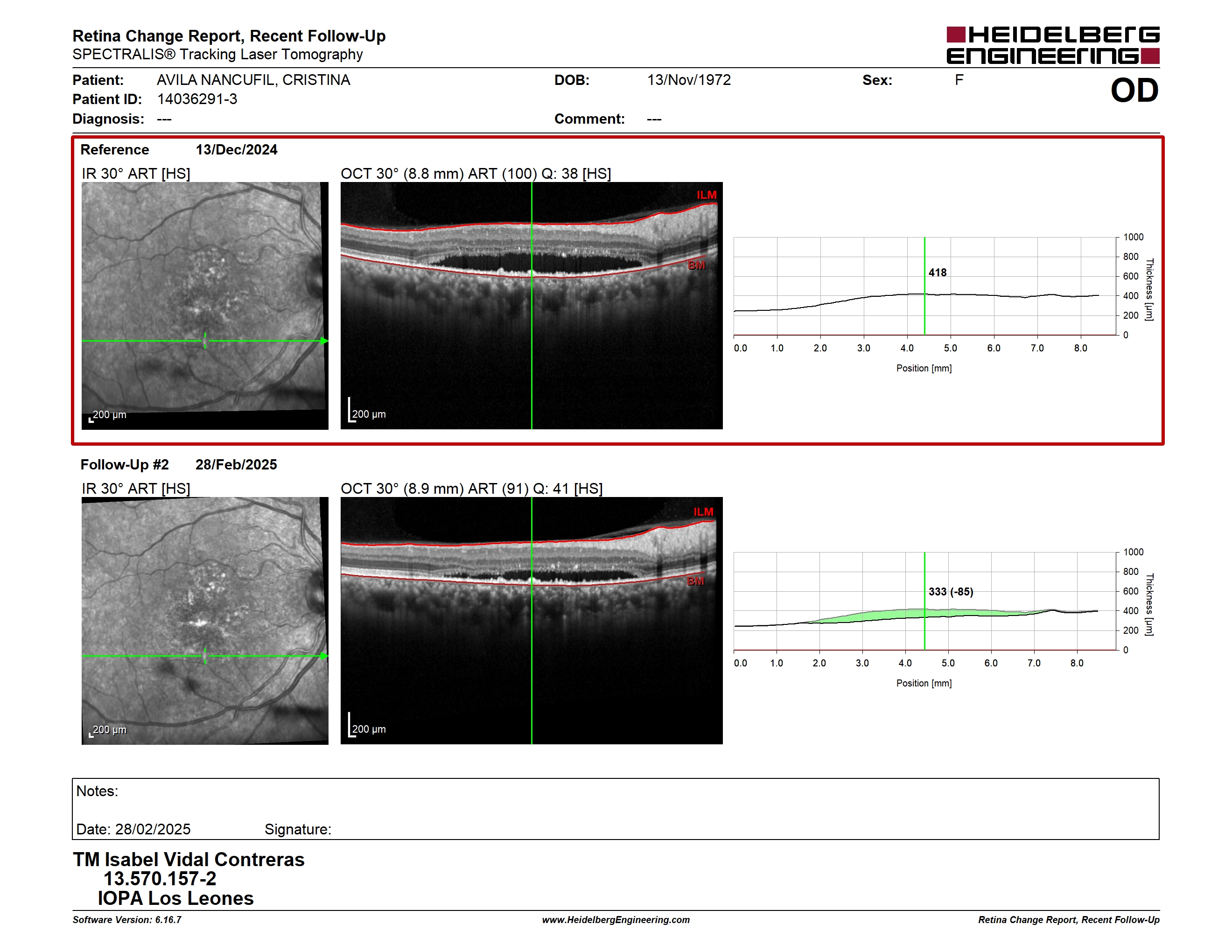The height and width of the screenshot is (952, 1232).
Task: Click green scan position marker on Follow-Up fundus
Action: click(205, 656)
